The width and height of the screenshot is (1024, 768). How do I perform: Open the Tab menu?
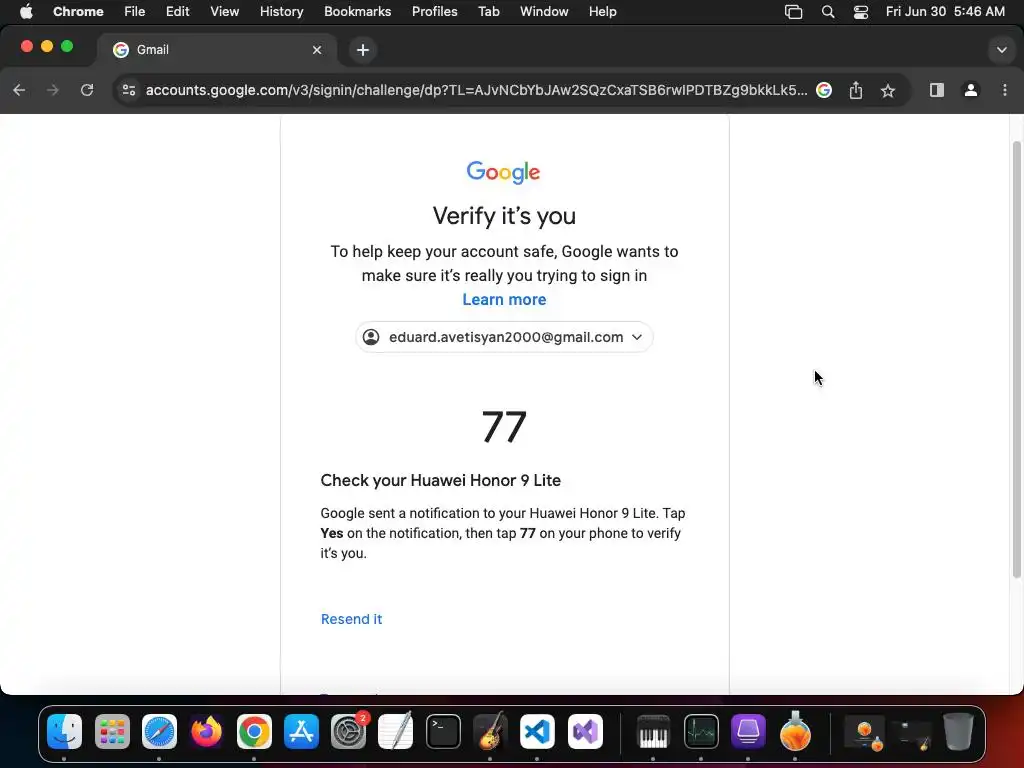(488, 12)
